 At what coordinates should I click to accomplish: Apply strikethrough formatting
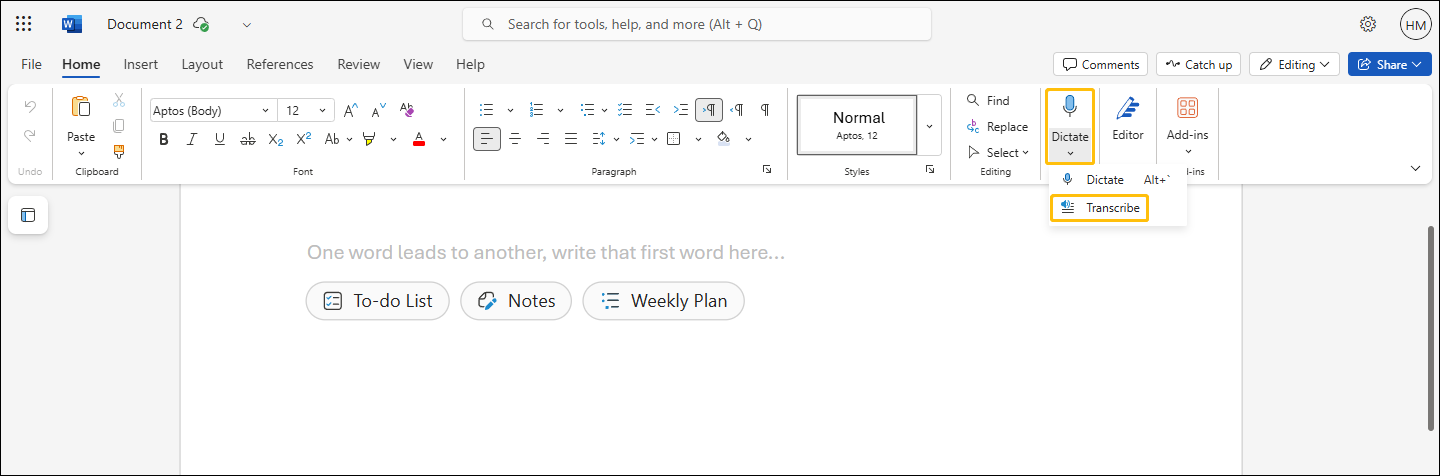248,139
